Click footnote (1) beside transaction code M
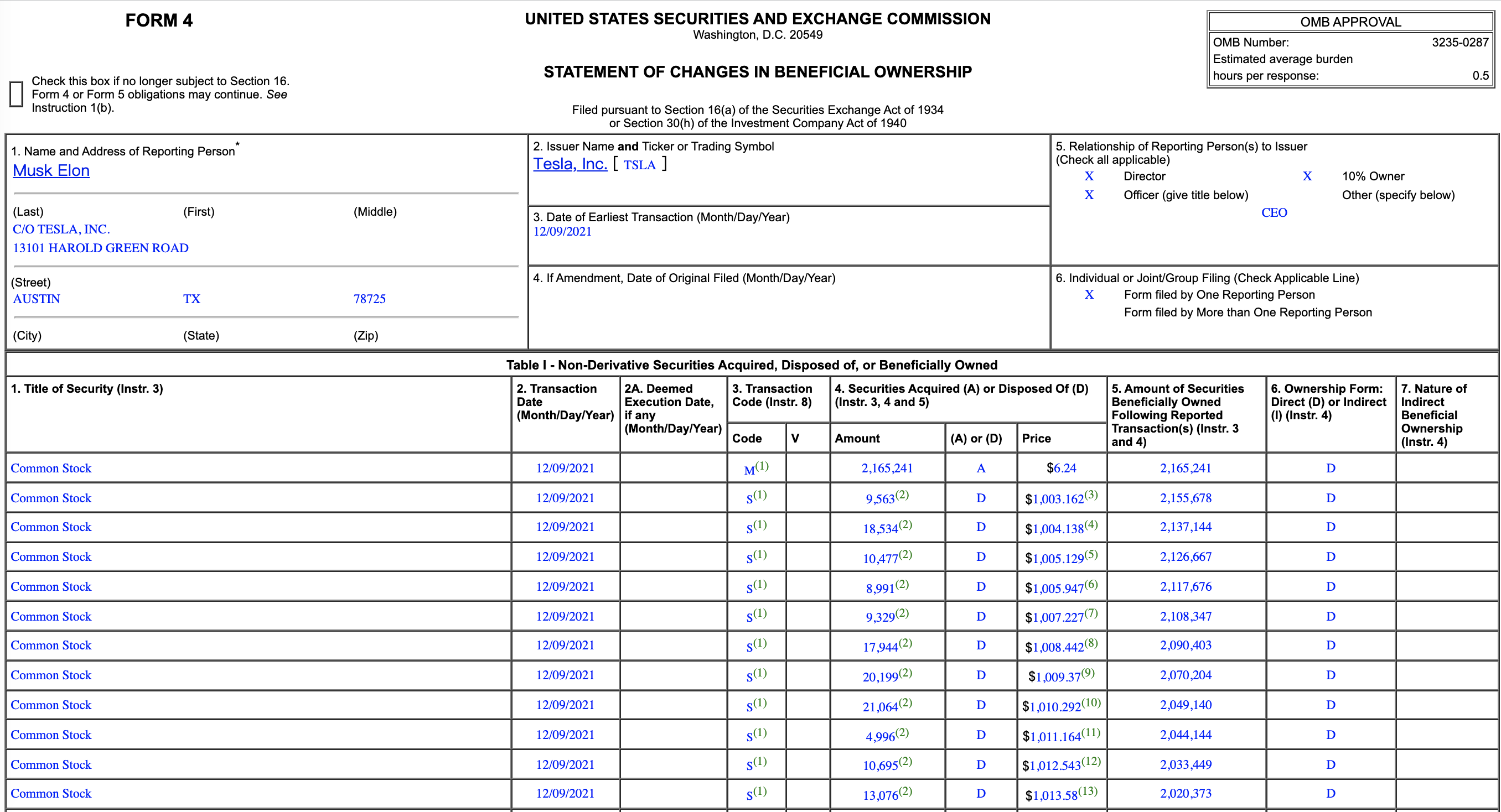The image size is (1501, 812). [x=762, y=466]
